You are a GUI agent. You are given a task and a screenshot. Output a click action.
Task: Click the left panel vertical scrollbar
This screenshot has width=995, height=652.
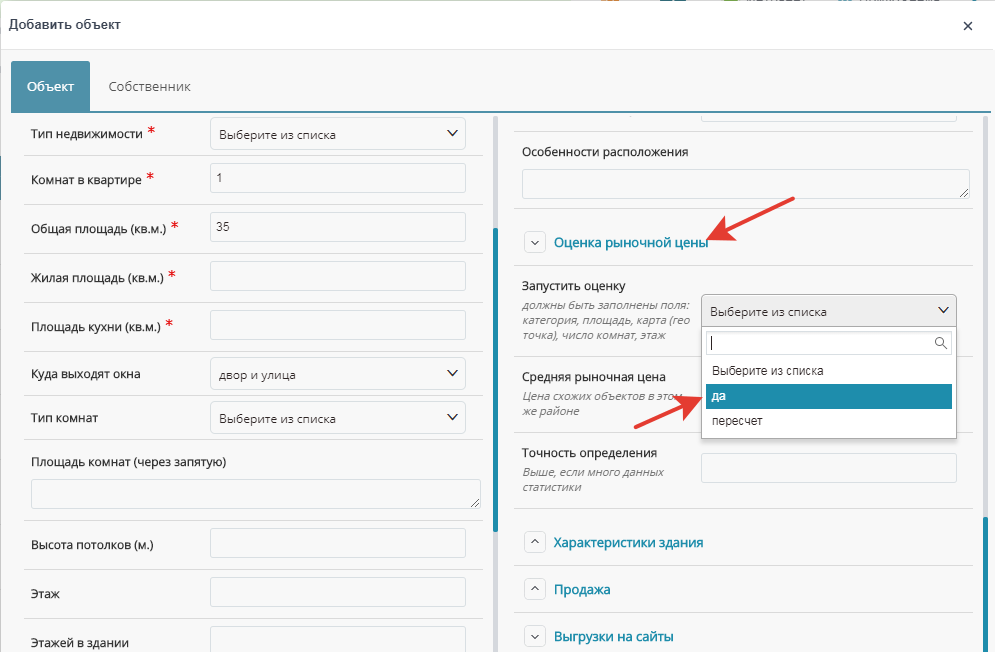tap(496, 380)
